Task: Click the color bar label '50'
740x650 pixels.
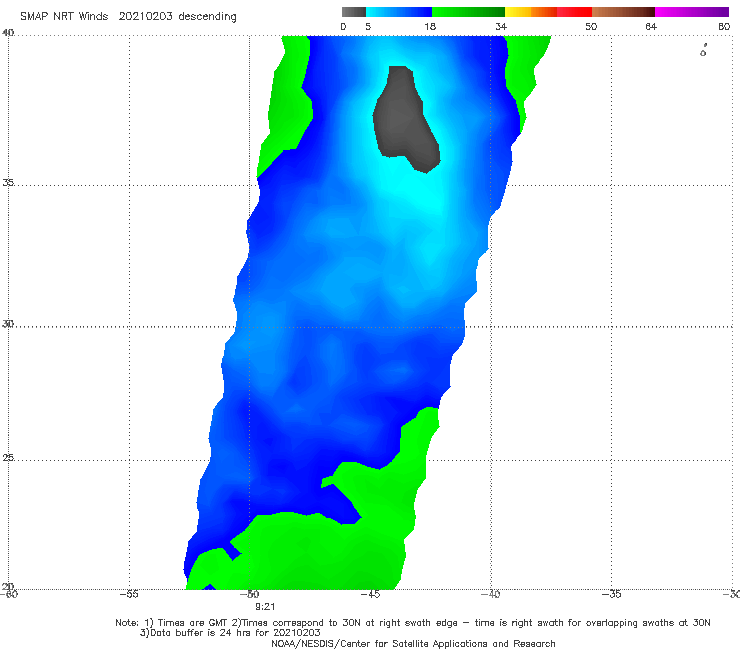Action: pos(591,27)
